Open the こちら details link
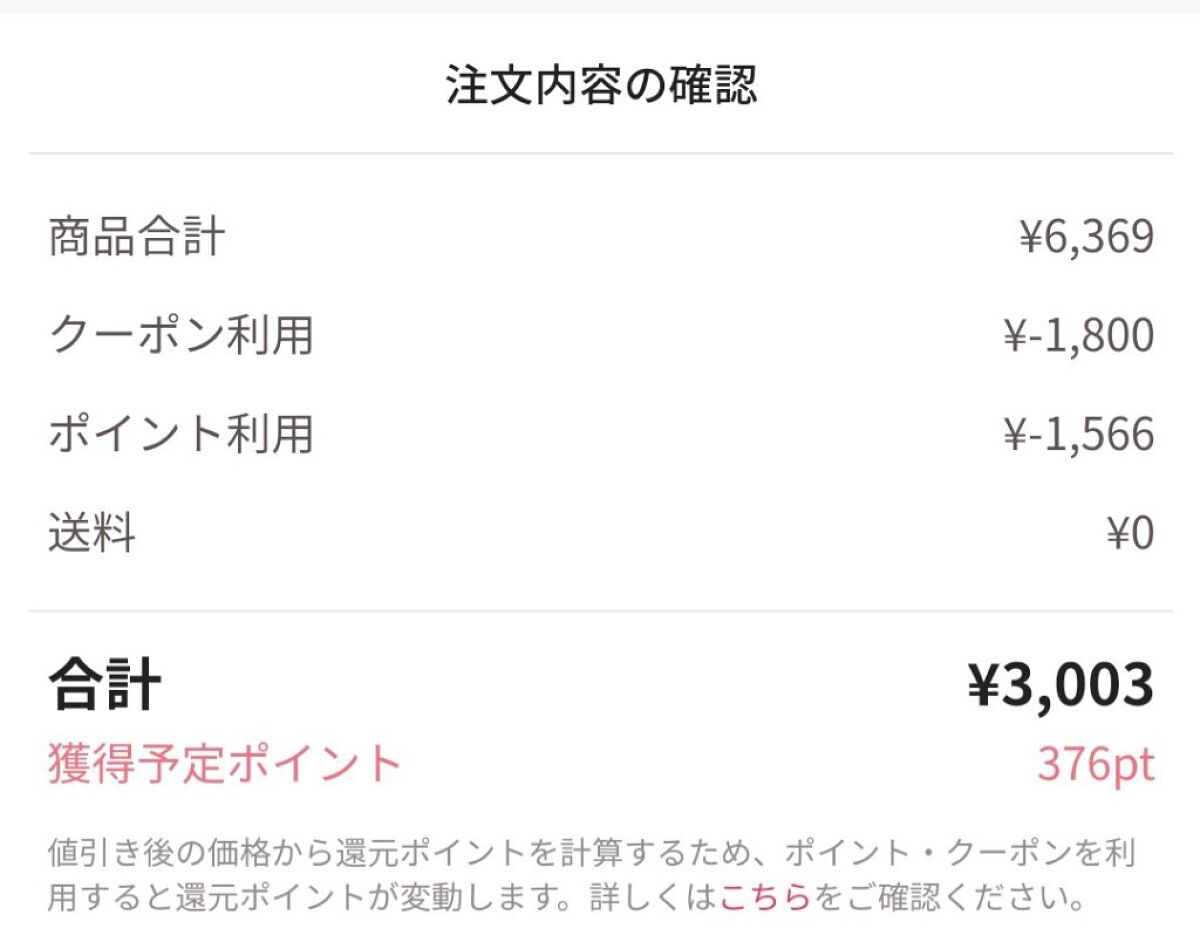 click(x=764, y=897)
